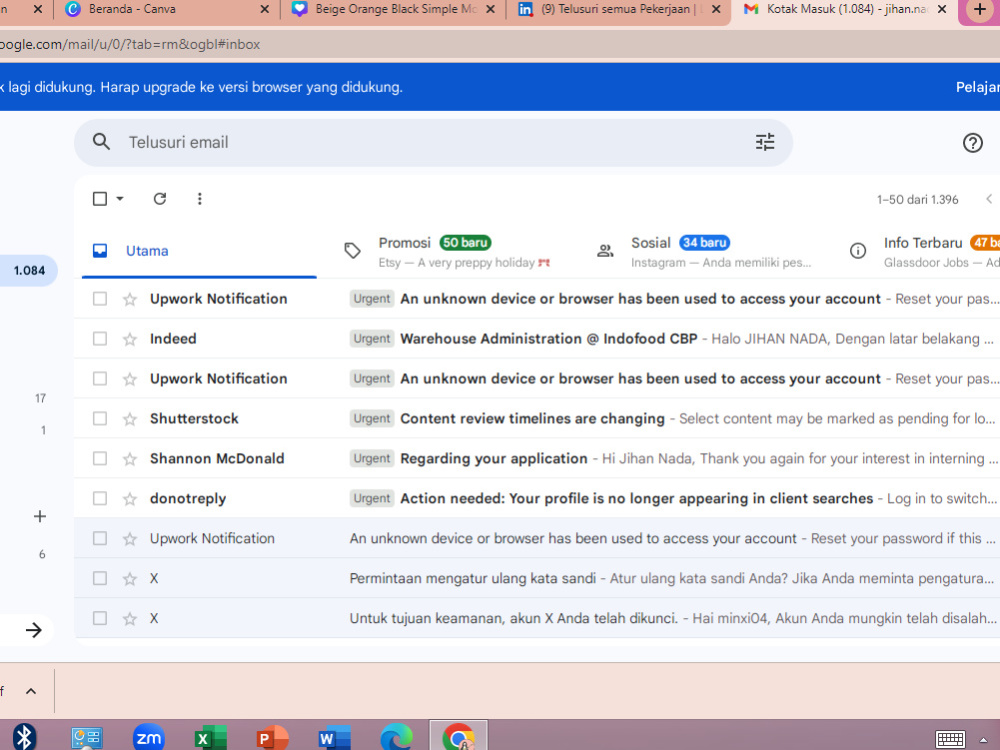The image size is (1000, 750).
Task: Toggle the select-all checkbox
Action: tap(100, 199)
